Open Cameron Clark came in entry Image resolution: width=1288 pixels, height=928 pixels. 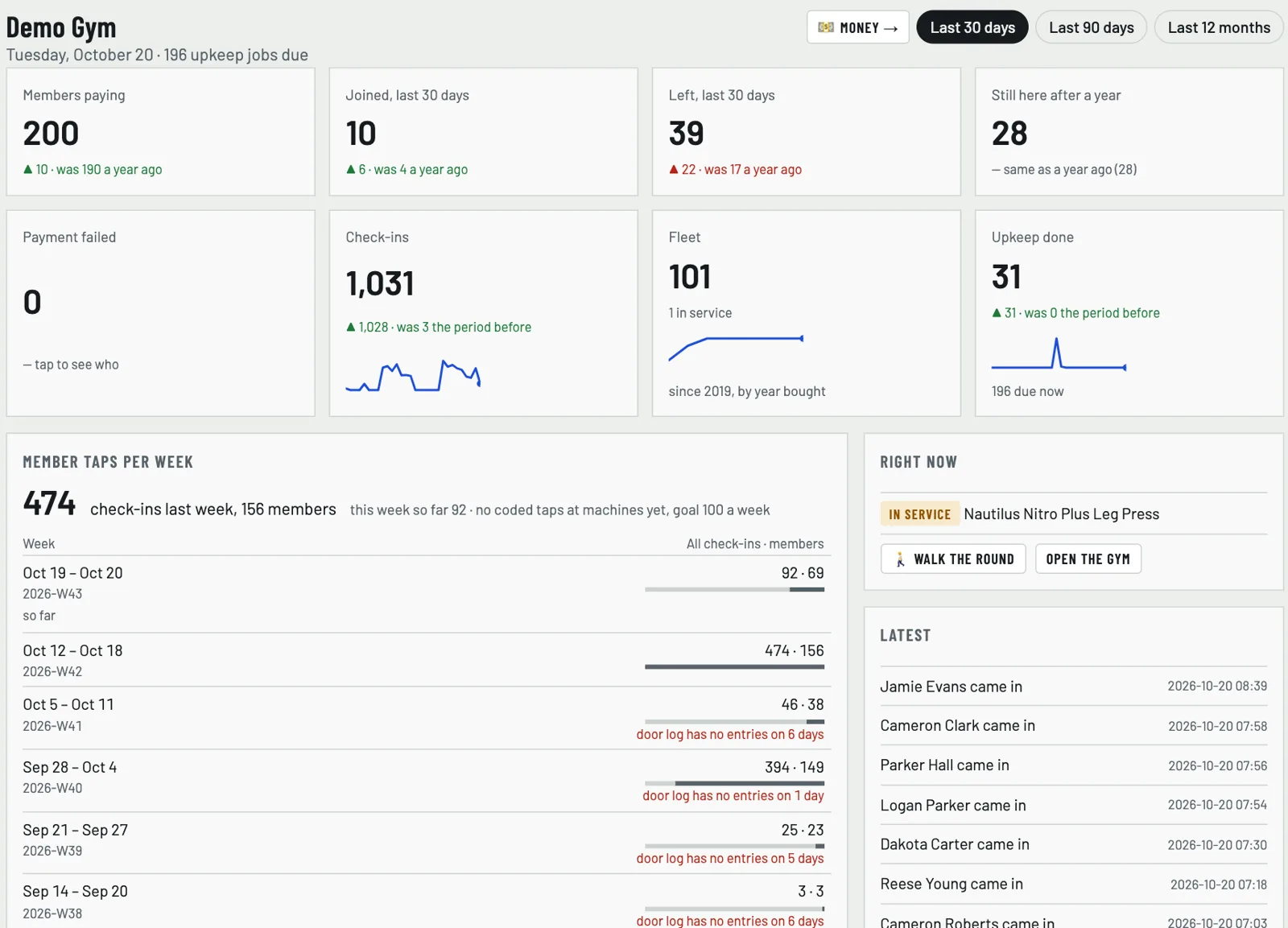tap(1073, 726)
